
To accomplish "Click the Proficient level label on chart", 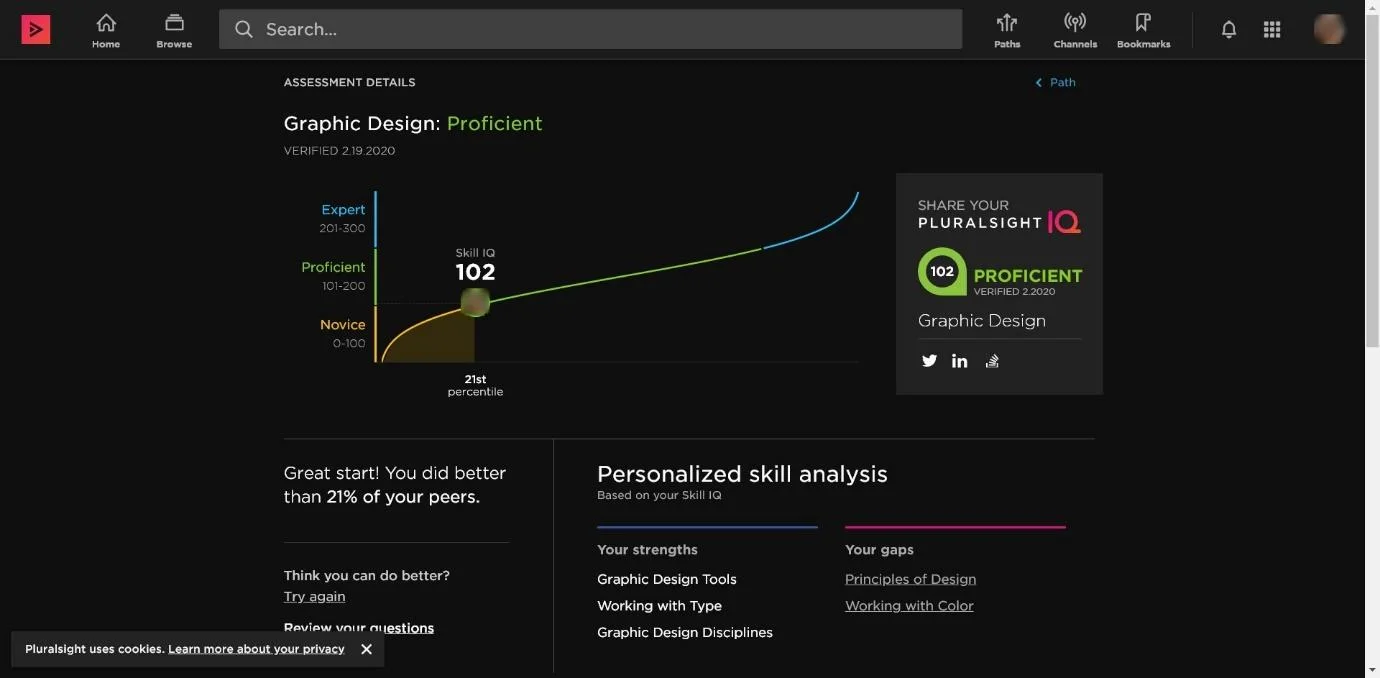I will click(333, 267).
